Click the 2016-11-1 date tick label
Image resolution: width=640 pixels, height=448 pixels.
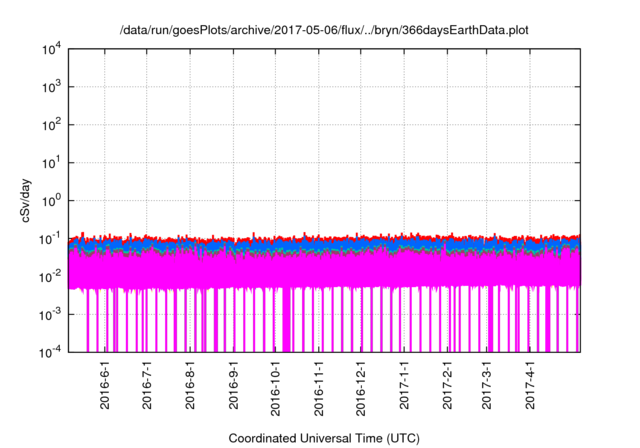click(x=318, y=388)
